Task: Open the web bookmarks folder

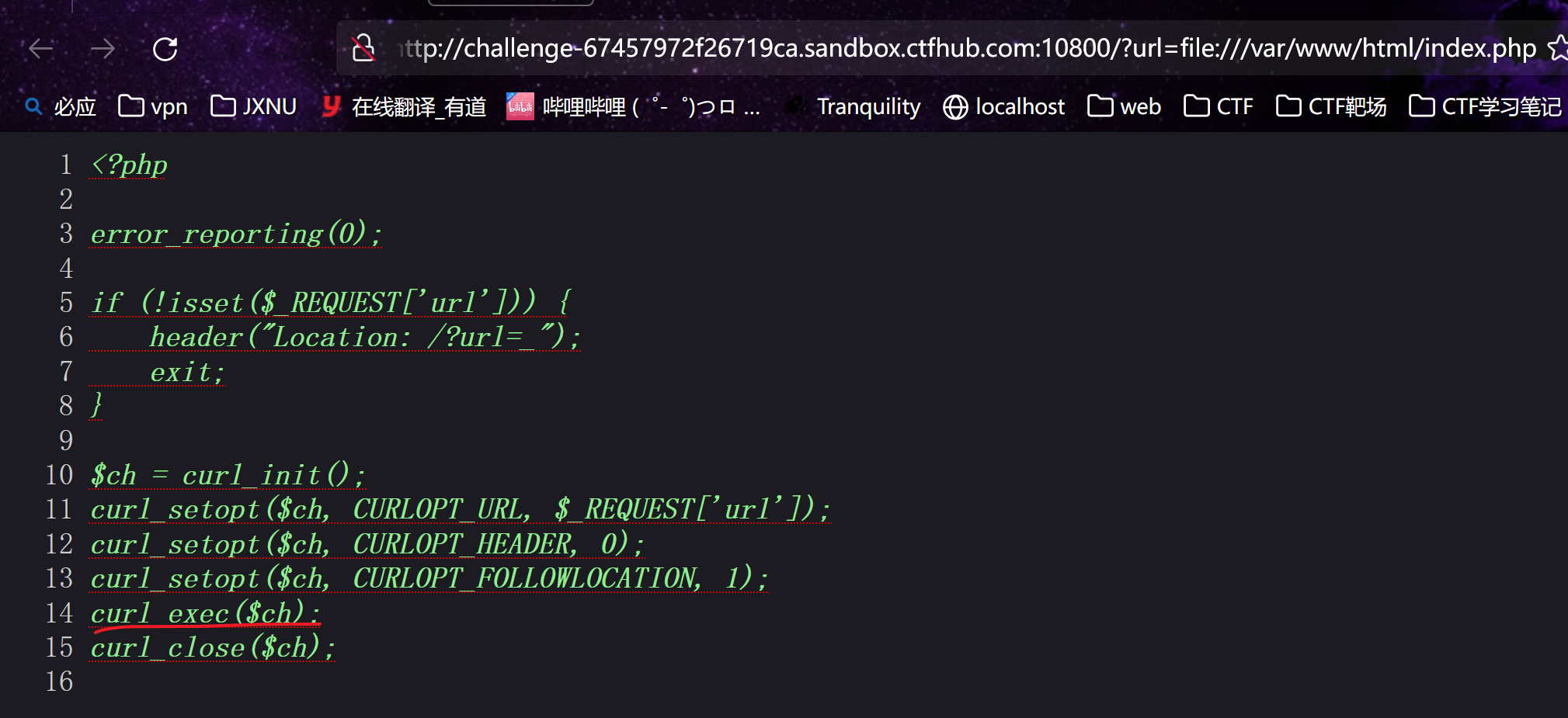Action: (1124, 106)
